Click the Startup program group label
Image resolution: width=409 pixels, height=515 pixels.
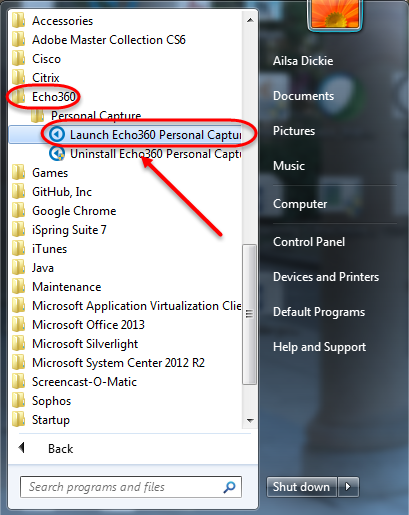(51, 420)
